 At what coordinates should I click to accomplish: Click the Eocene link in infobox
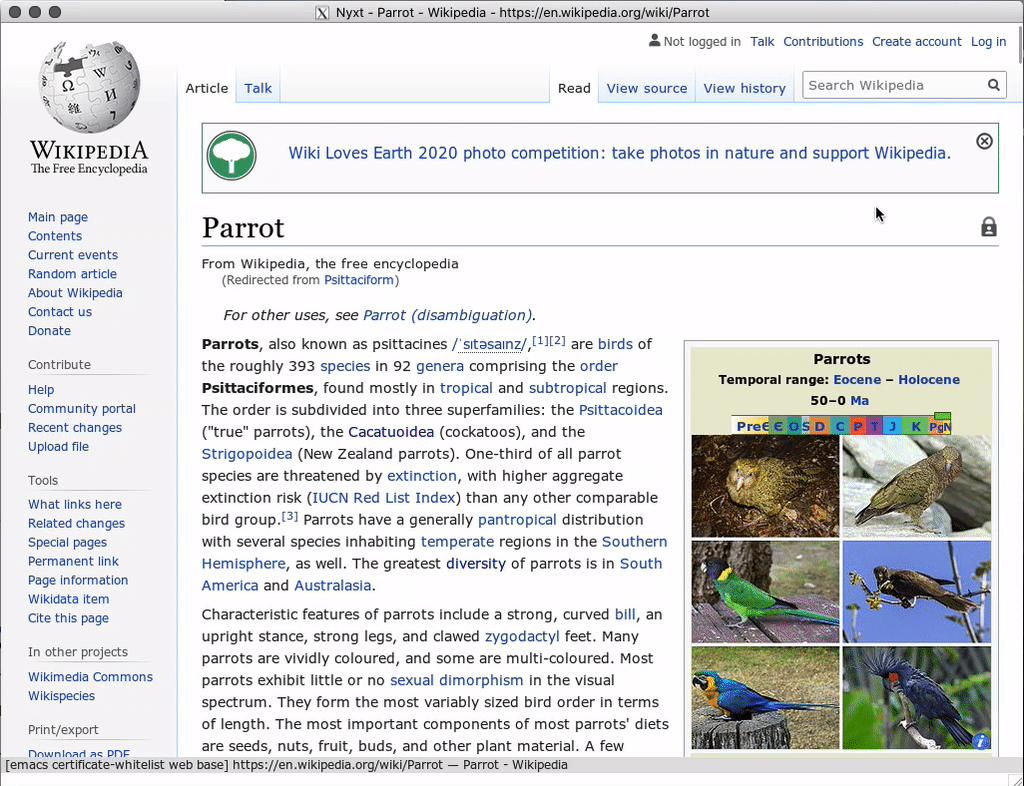coord(857,379)
